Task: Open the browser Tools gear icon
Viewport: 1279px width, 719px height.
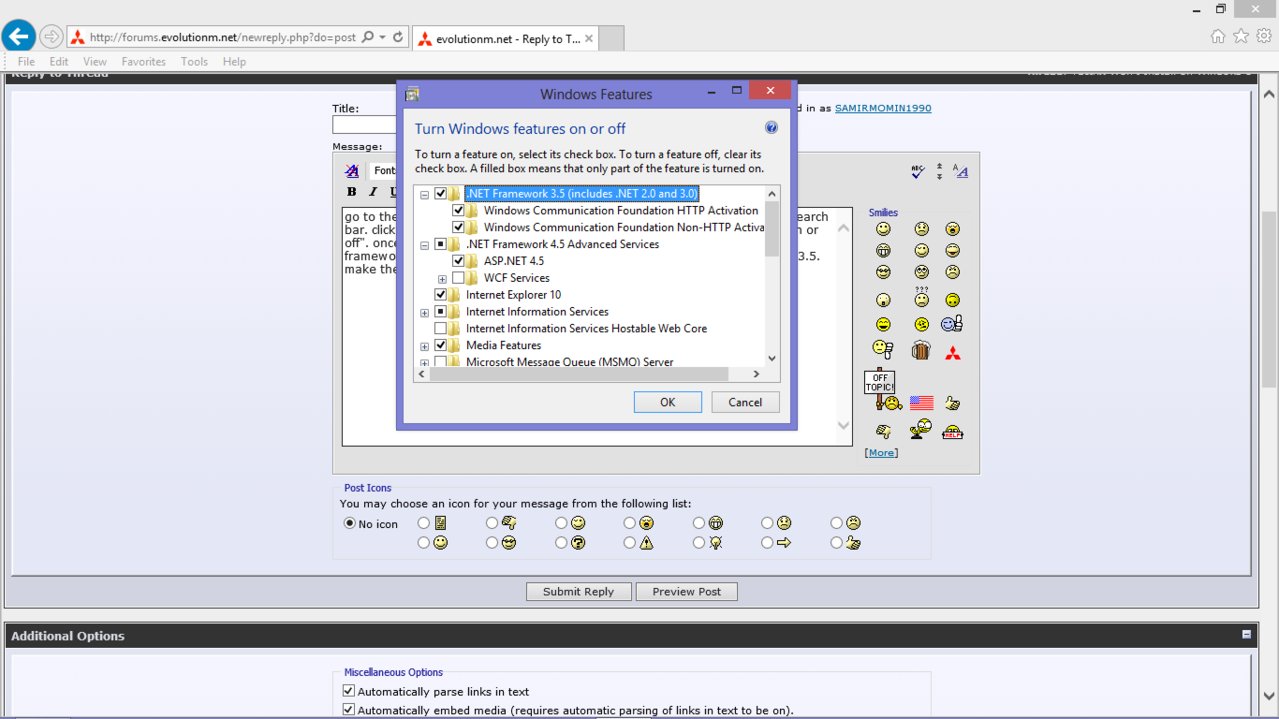Action: pyautogui.click(x=1264, y=36)
